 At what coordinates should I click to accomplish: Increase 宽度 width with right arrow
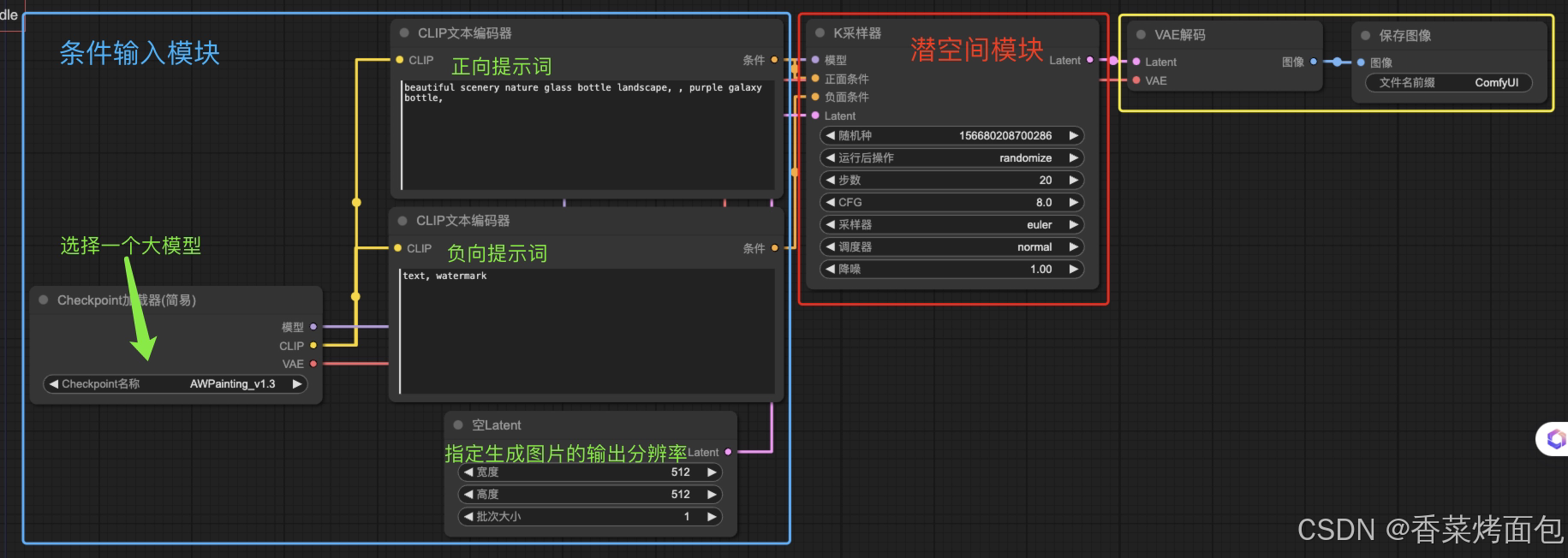712,472
